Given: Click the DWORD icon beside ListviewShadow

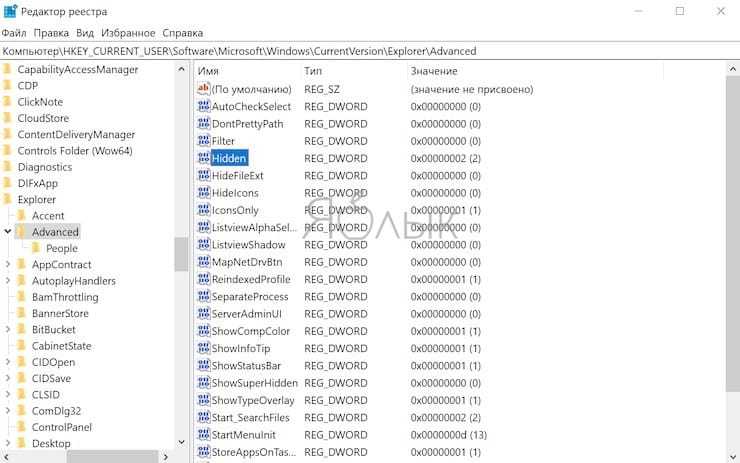Looking at the screenshot, I should [203, 244].
